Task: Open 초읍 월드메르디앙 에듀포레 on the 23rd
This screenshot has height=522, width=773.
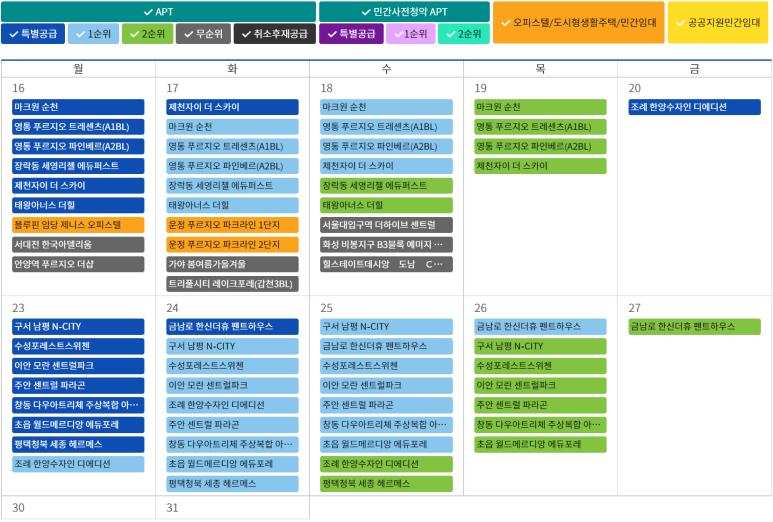Action: pos(78,425)
